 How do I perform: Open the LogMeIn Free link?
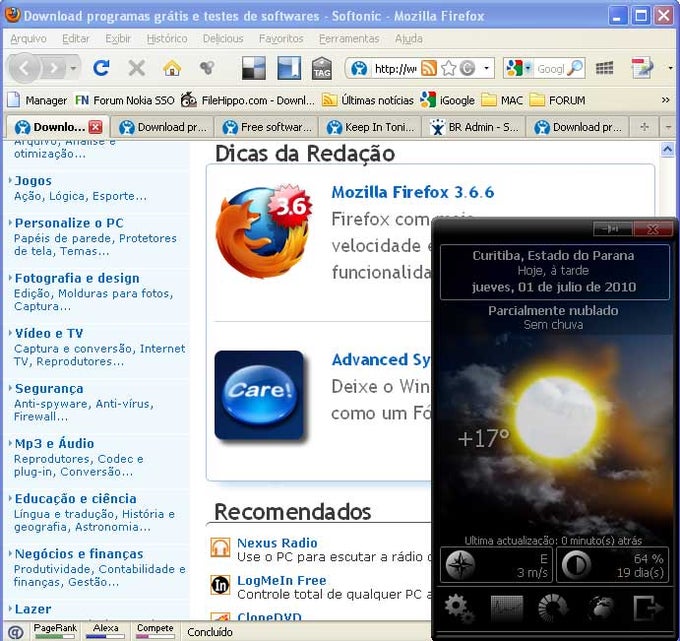[x=281, y=580]
